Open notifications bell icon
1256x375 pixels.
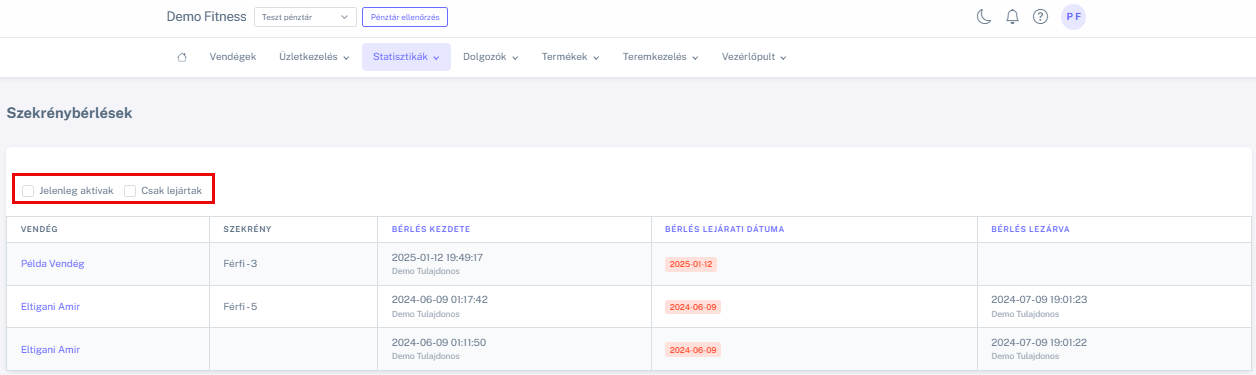(1012, 16)
